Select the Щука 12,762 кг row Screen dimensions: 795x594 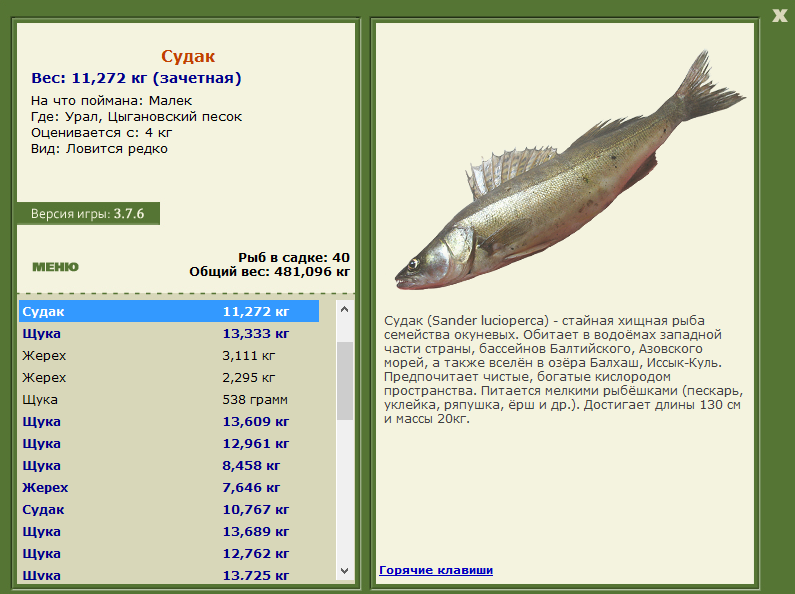(x=169, y=553)
